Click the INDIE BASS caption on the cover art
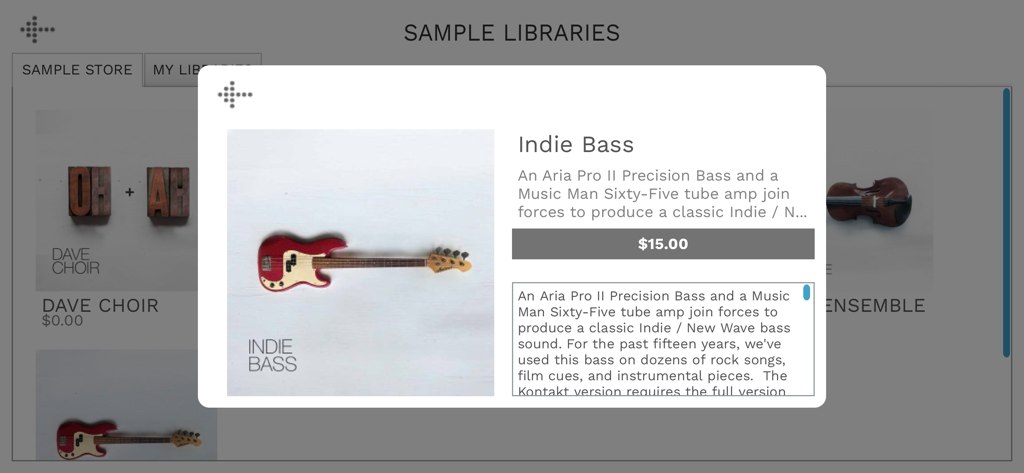Viewport: 1024px width, 473px height. pos(272,355)
